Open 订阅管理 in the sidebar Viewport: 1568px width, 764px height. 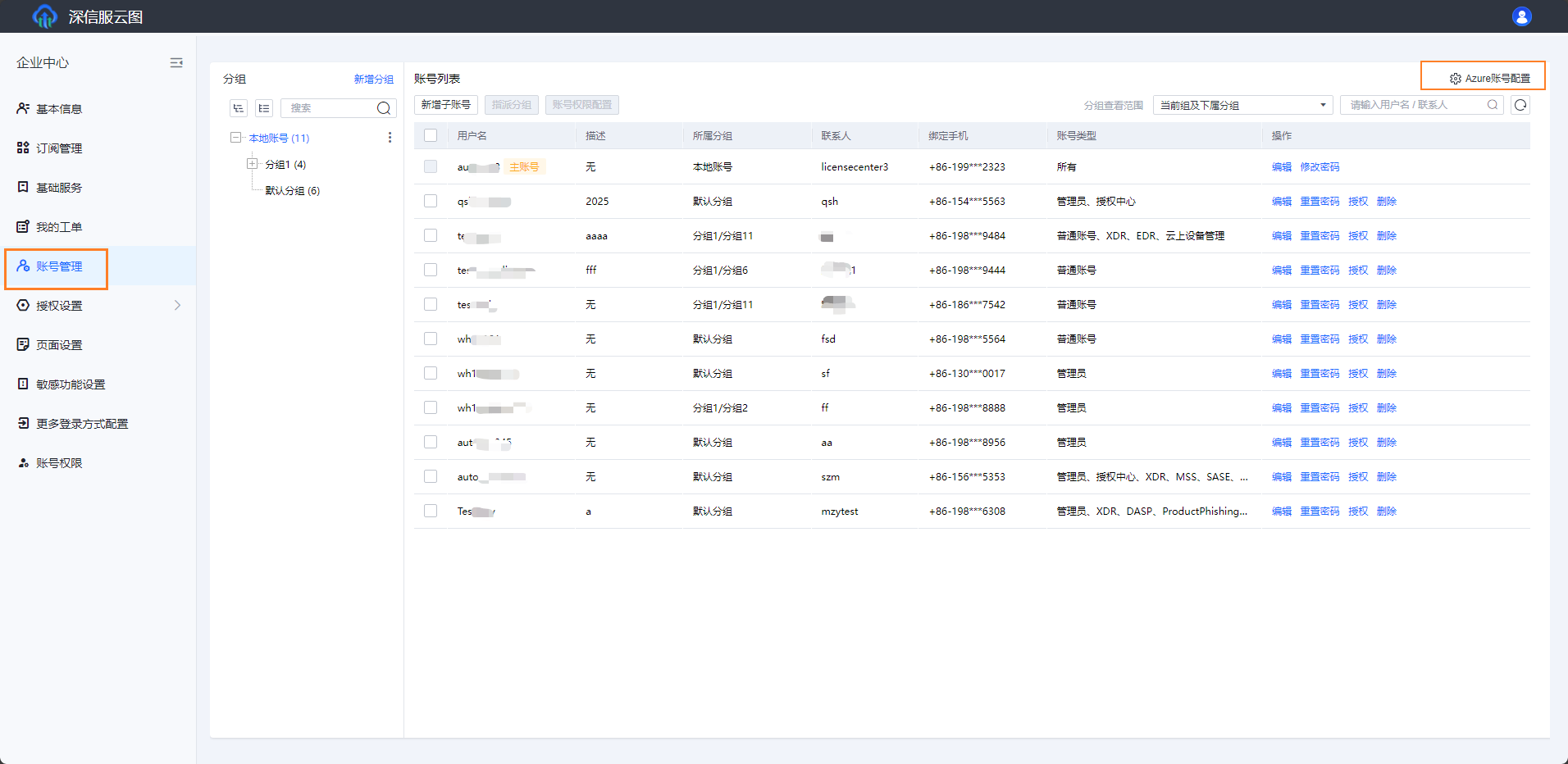tap(59, 148)
